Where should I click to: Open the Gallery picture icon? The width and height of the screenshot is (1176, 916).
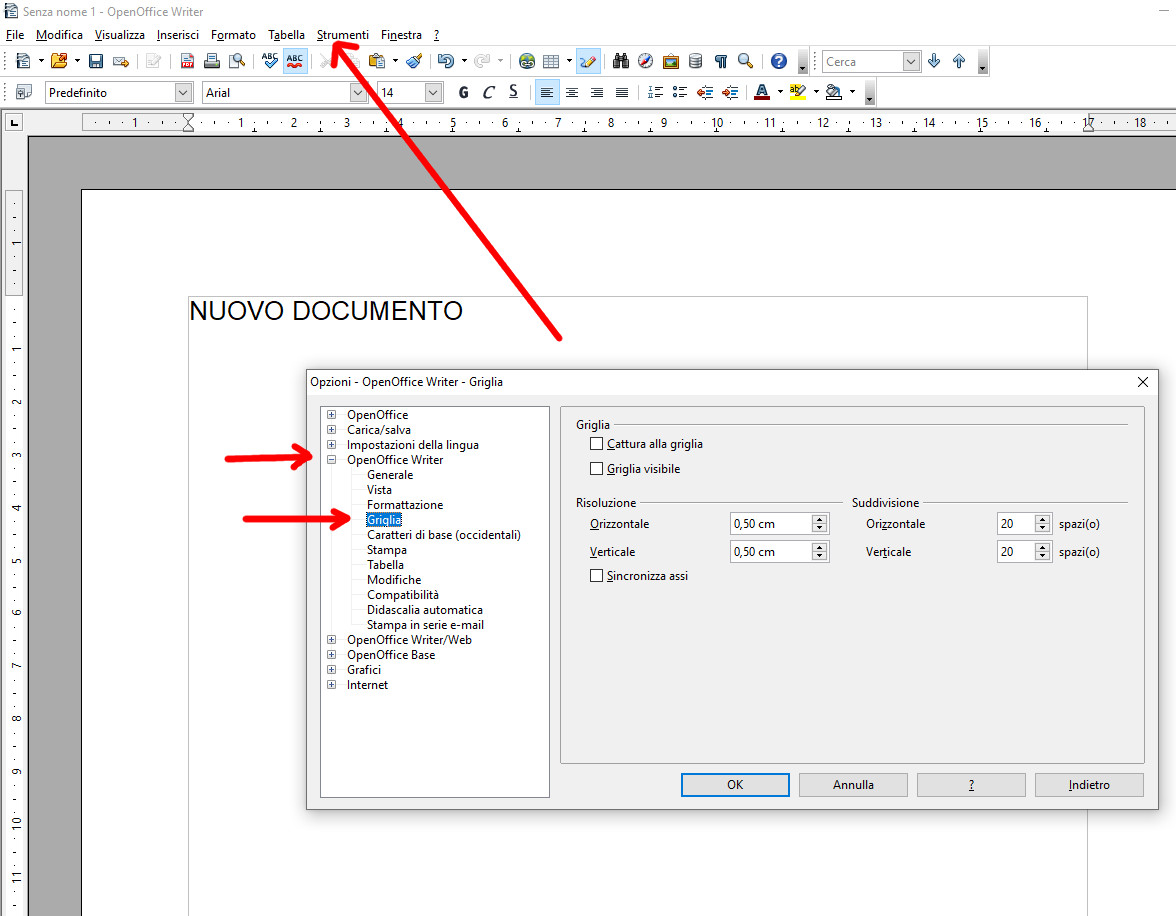671,61
